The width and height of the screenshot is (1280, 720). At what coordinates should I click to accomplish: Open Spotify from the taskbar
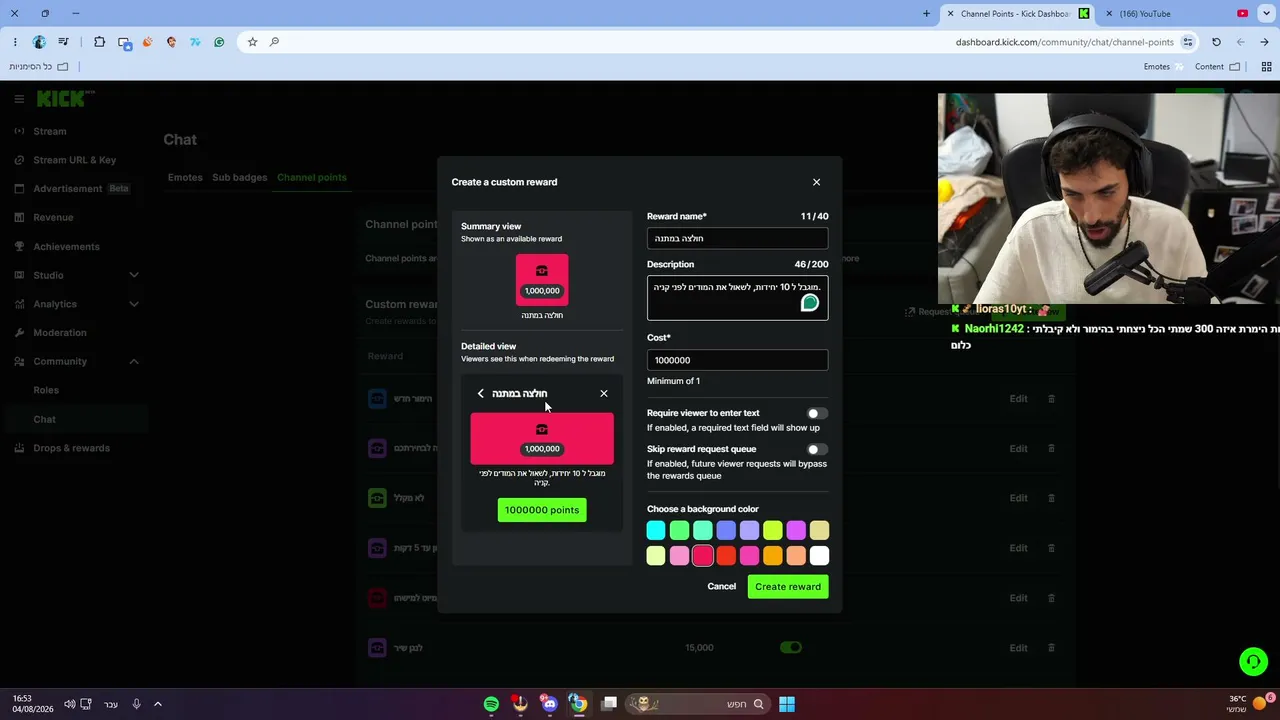[491, 704]
